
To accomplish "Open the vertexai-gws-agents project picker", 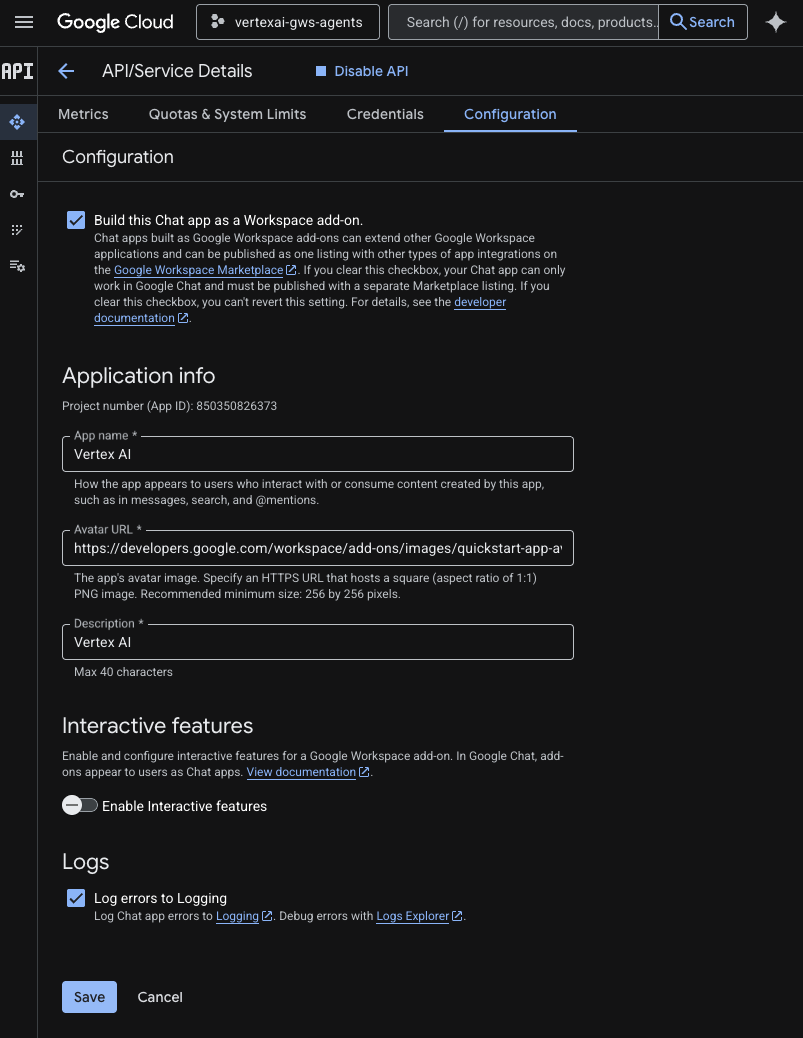I will pyautogui.click(x=287, y=22).
